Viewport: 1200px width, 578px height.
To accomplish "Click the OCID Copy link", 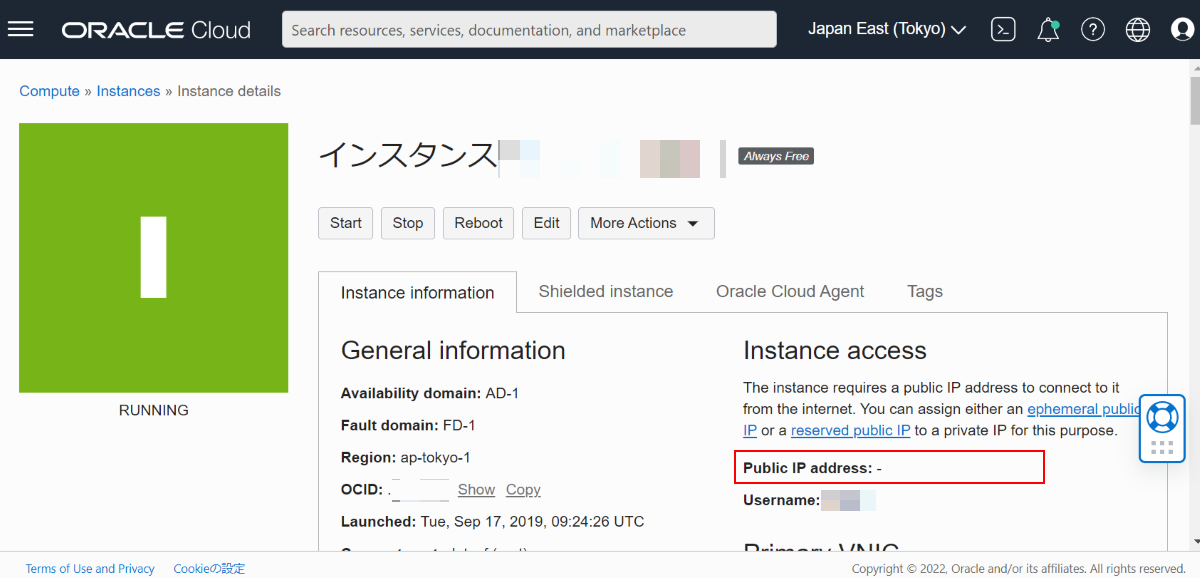I will click(x=523, y=490).
